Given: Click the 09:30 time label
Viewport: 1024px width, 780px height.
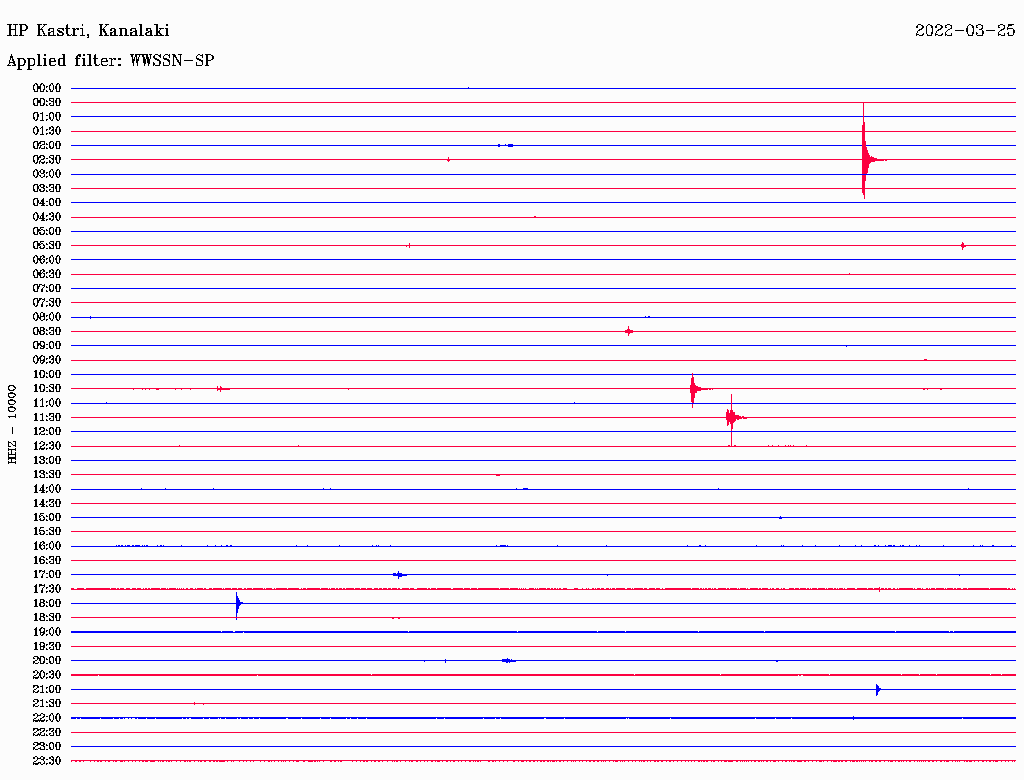Looking at the screenshot, I should pos(47,360).
